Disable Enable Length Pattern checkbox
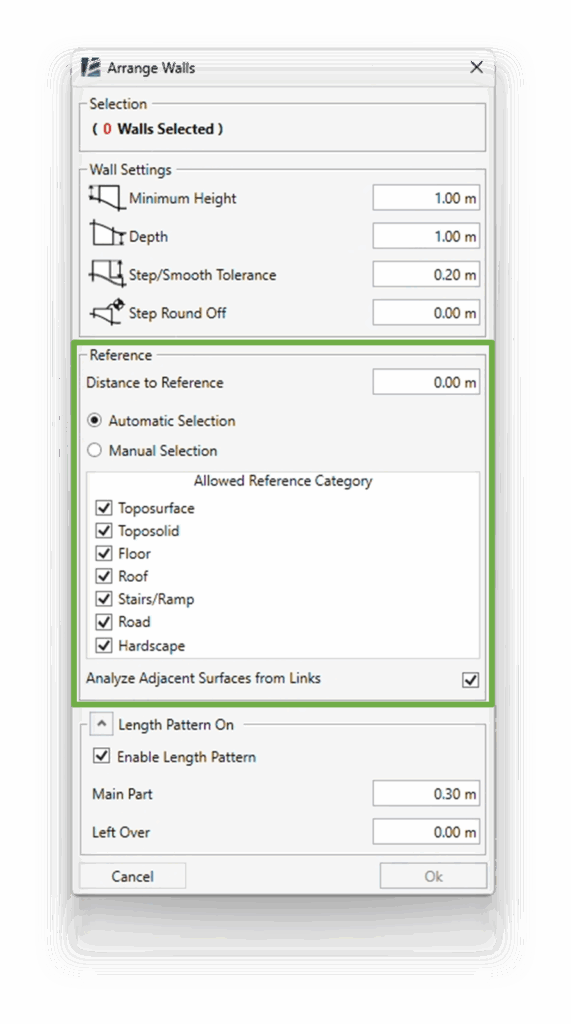This screenshot has width=571, height=1024. click(x=102, y=757)
